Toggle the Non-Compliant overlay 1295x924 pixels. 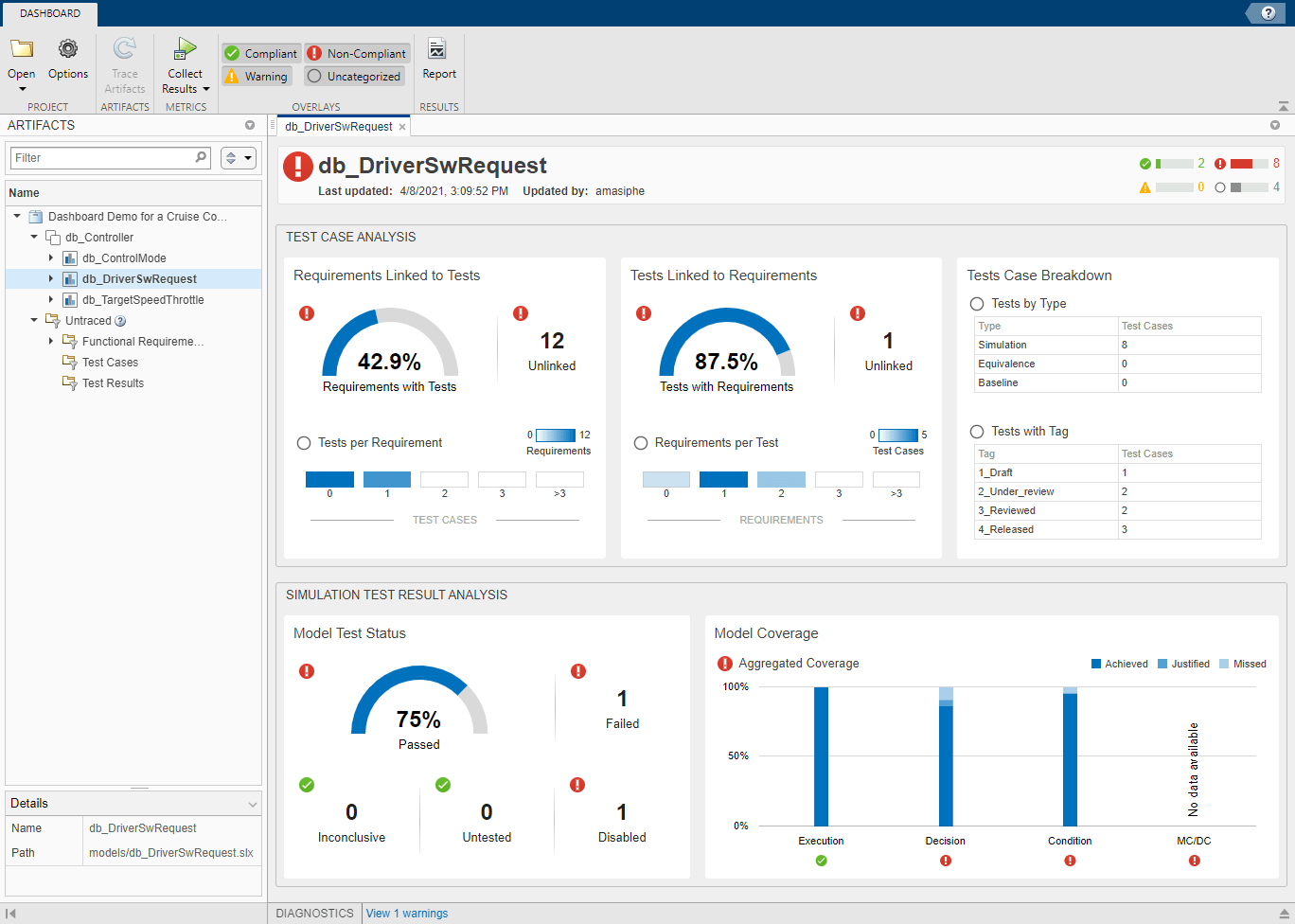(357, 54)
